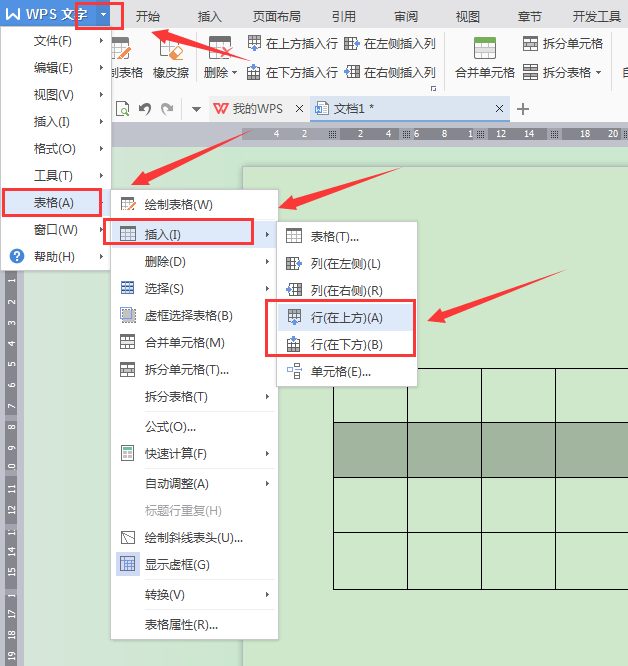Click the 删除 table delete icon
The width and height of the screenshot is (628, 666).
click(x=220, y=48)
